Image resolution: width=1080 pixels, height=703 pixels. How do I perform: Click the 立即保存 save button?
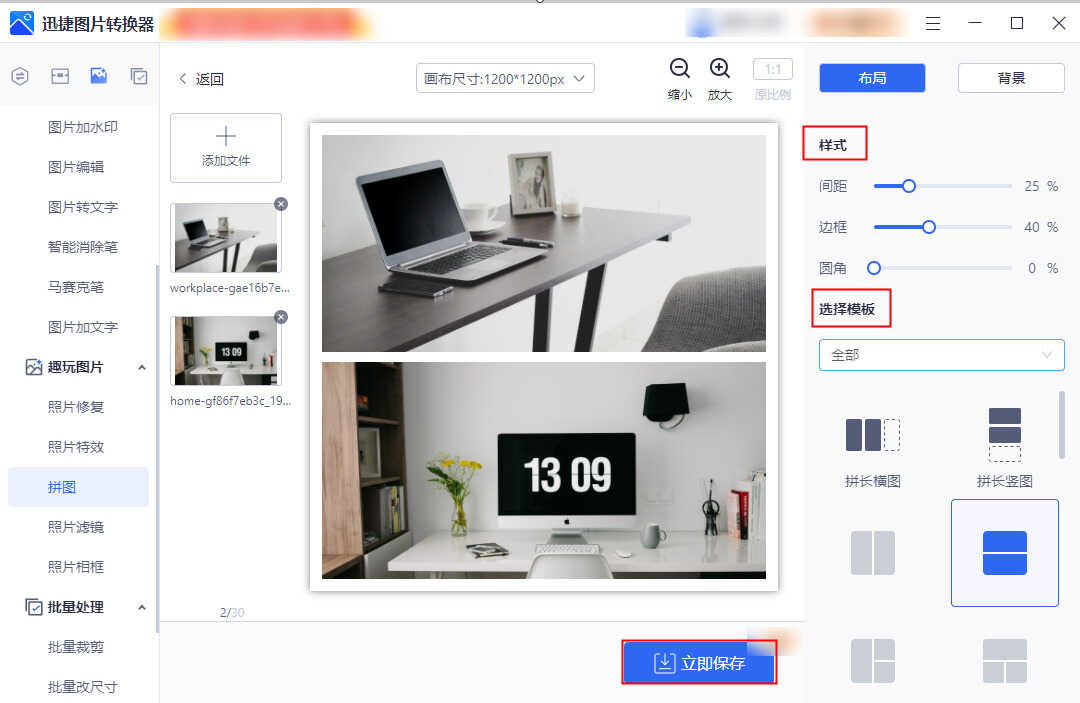pos(699,662)
